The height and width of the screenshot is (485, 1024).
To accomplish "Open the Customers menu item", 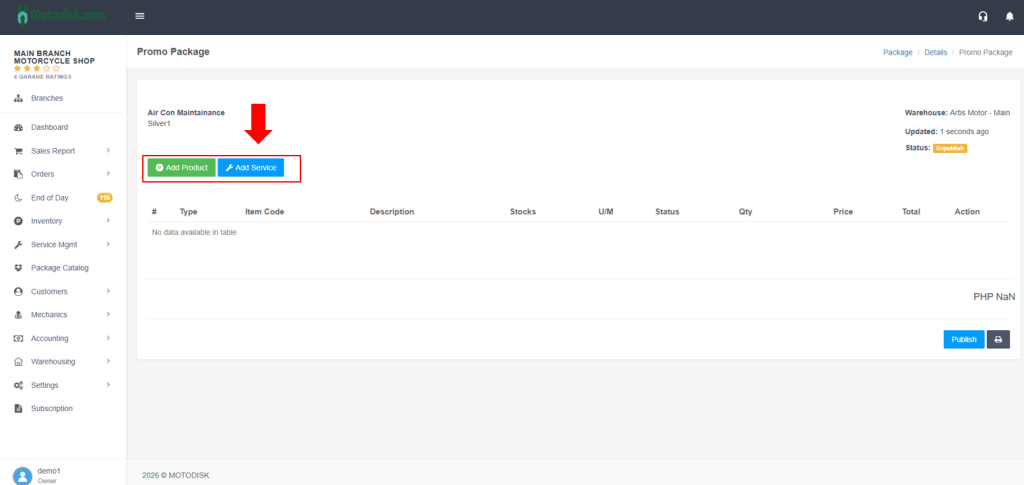I will 49,292.
